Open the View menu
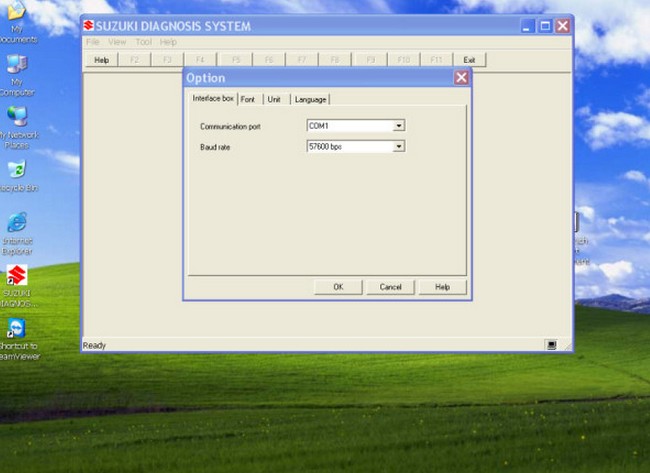This screenshot has width=650, height=473. pyautogui.click(x=117, y=42)
